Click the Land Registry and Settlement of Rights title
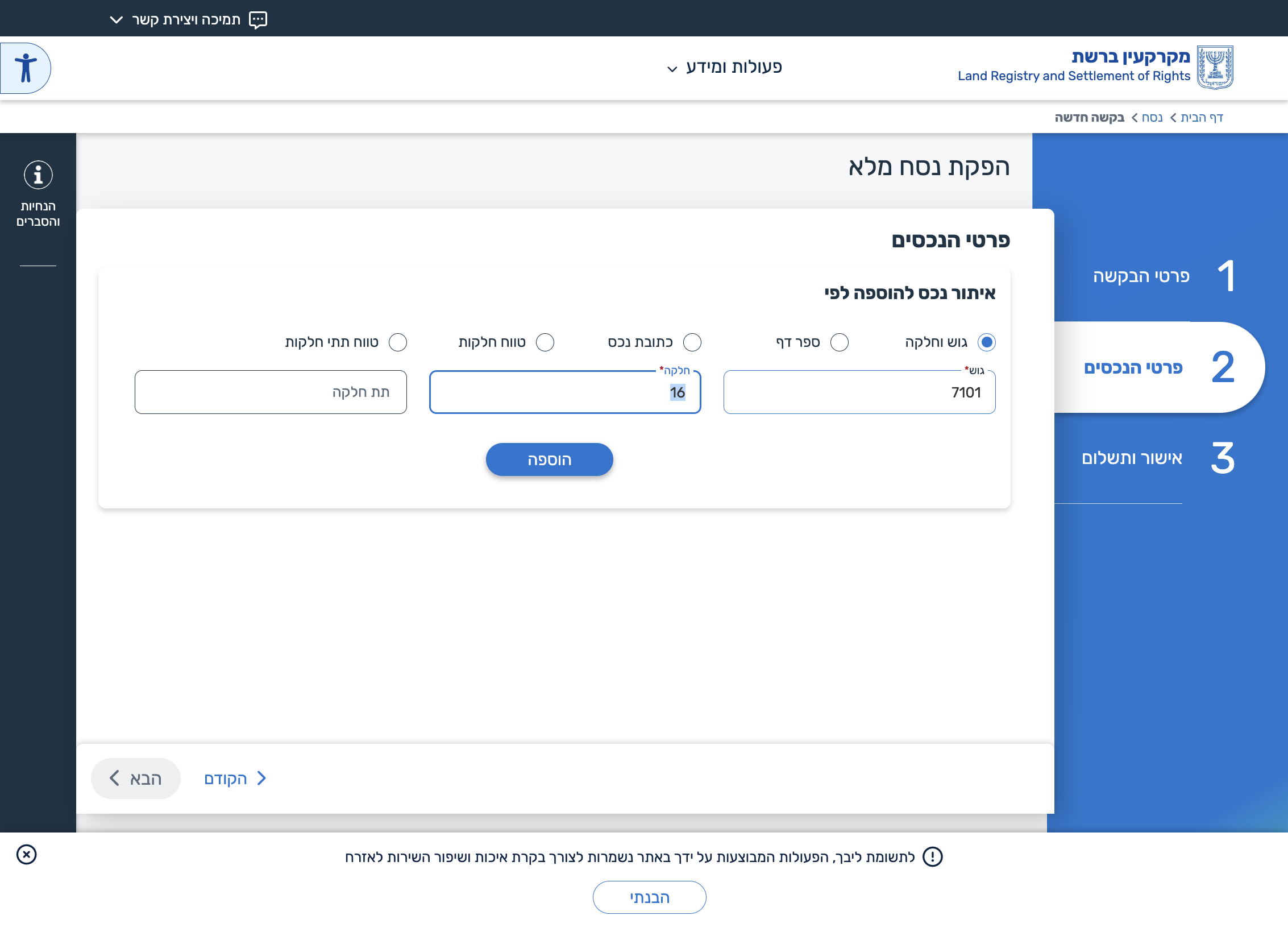 pos(1074,76)
